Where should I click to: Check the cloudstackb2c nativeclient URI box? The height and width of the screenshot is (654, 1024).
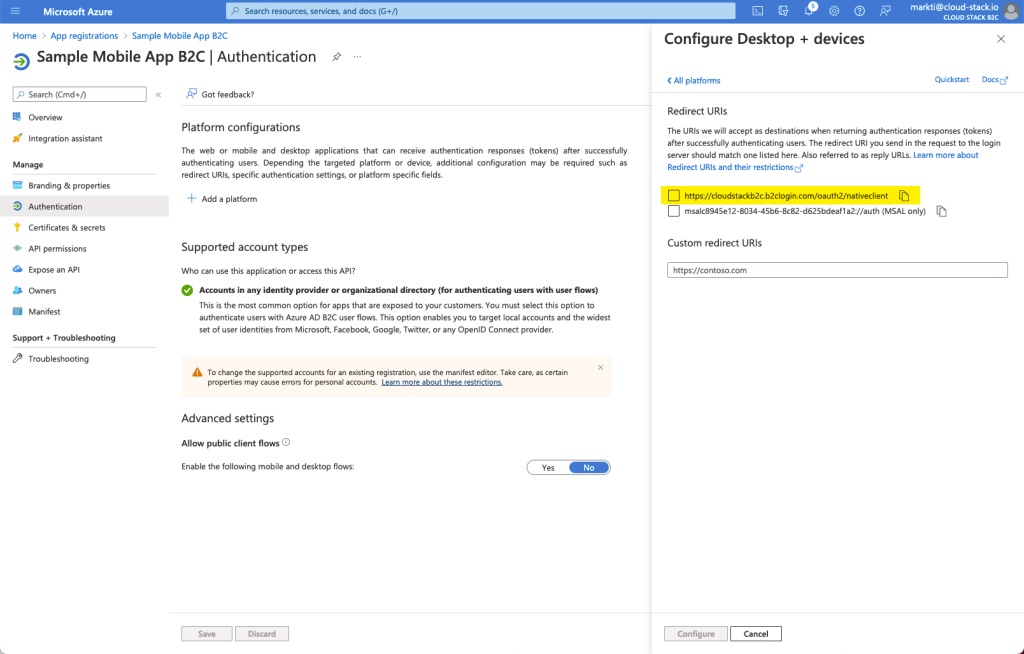coord(673,195)
